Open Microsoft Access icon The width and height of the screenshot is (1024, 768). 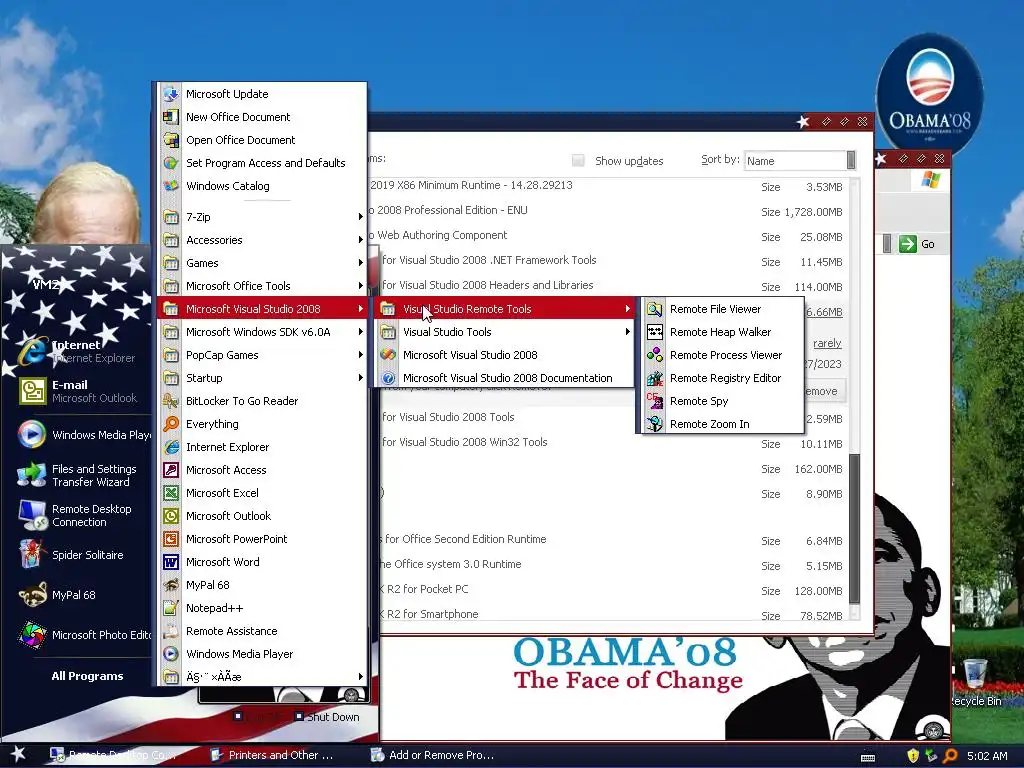[x=171, y=470]
